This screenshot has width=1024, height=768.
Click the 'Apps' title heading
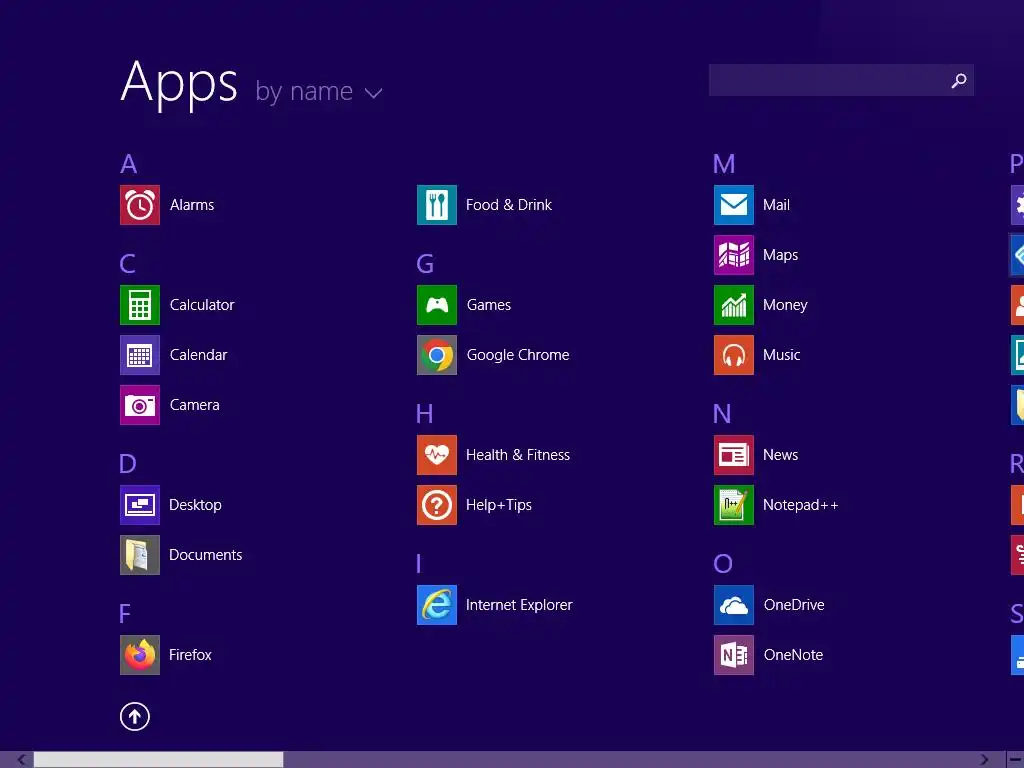click(180, 84)
